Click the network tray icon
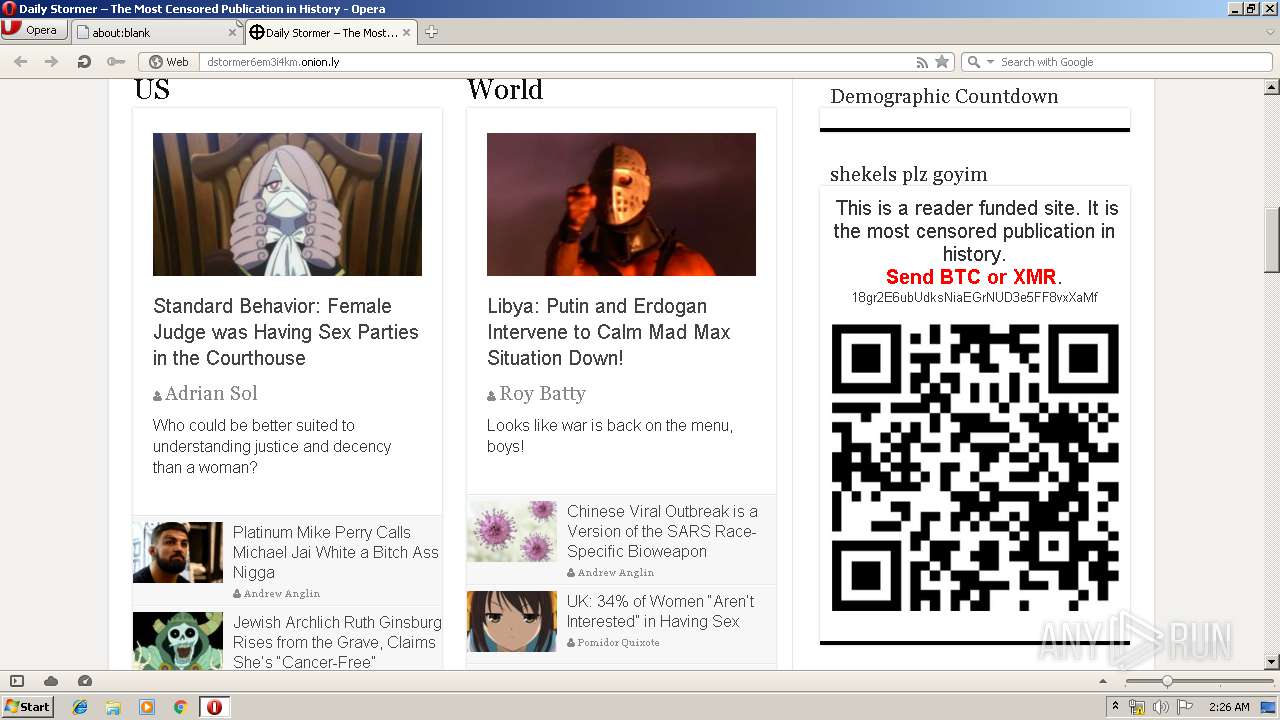This screenshot has width=1280, height=720. point(1137,707)
